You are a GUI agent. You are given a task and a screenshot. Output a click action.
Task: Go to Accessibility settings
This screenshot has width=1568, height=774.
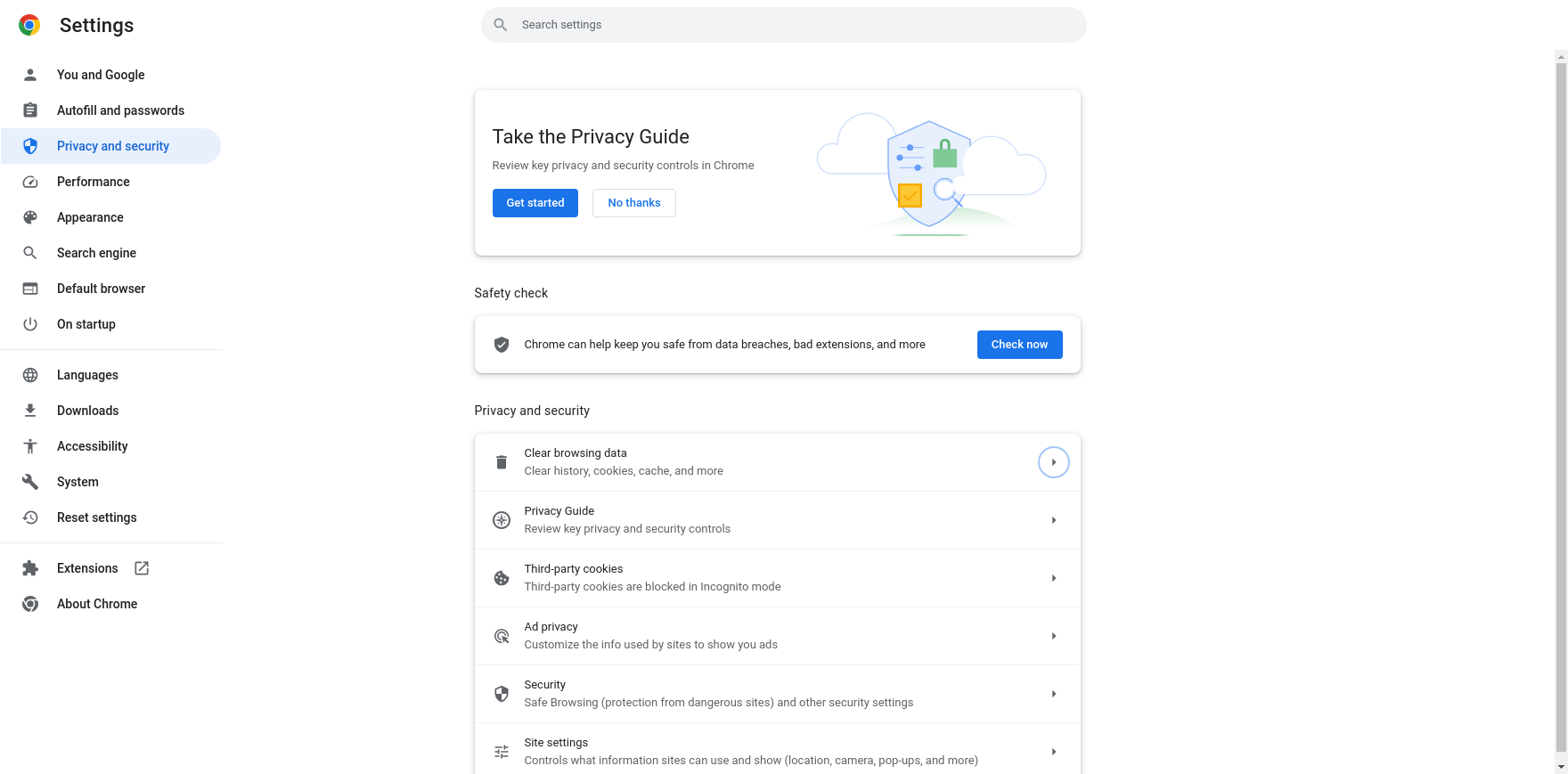110,446
